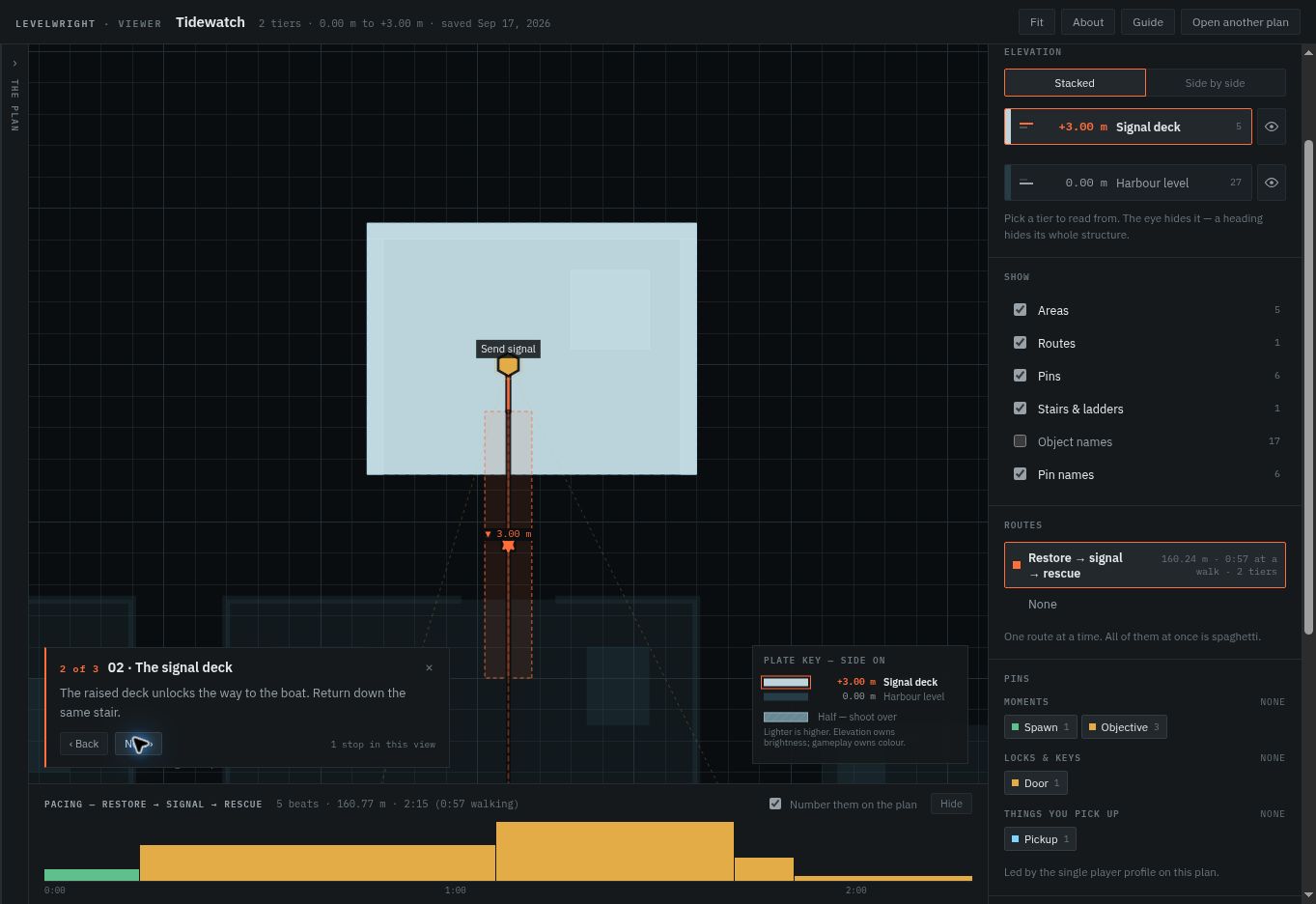Uncheck the Pin names checkbox
This screenshot has height=904, width=1316.
point(1020,474)
